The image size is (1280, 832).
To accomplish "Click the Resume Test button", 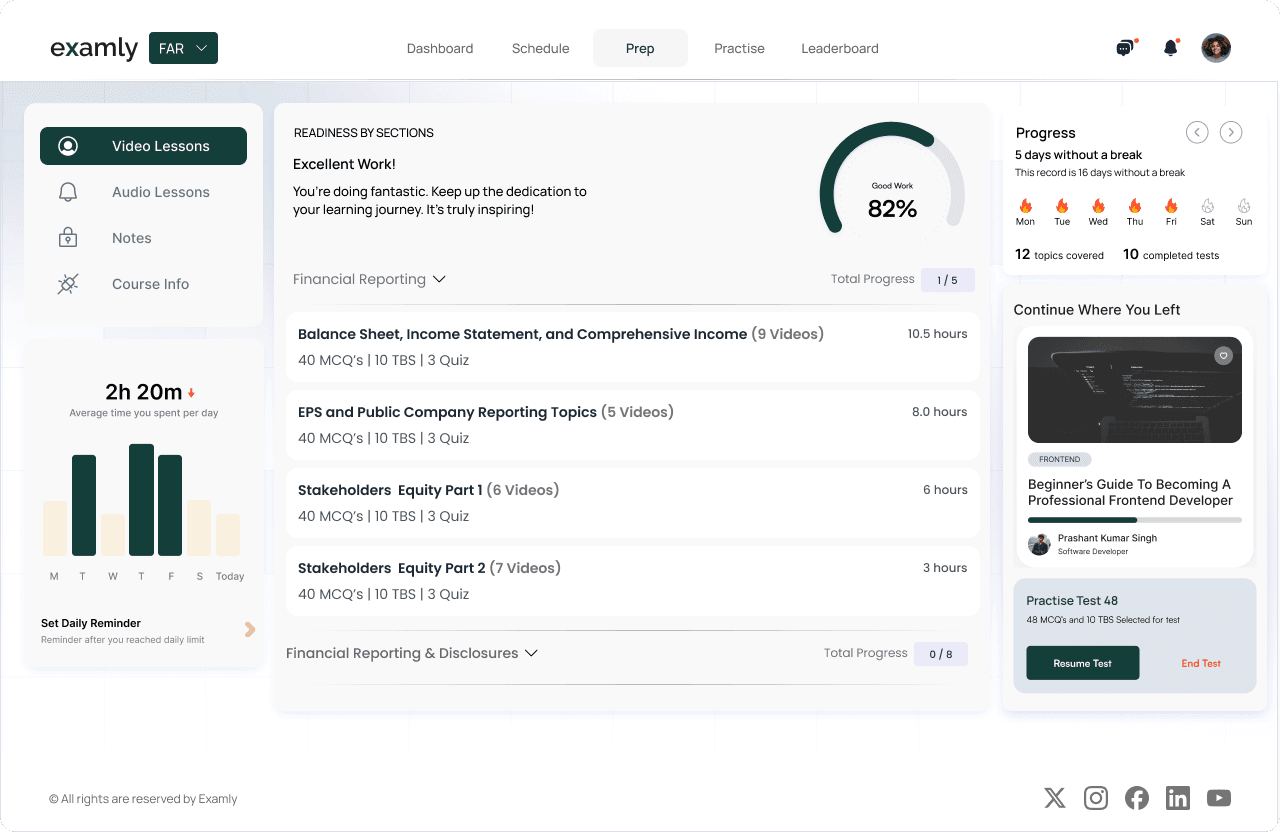I will 1082,662.
